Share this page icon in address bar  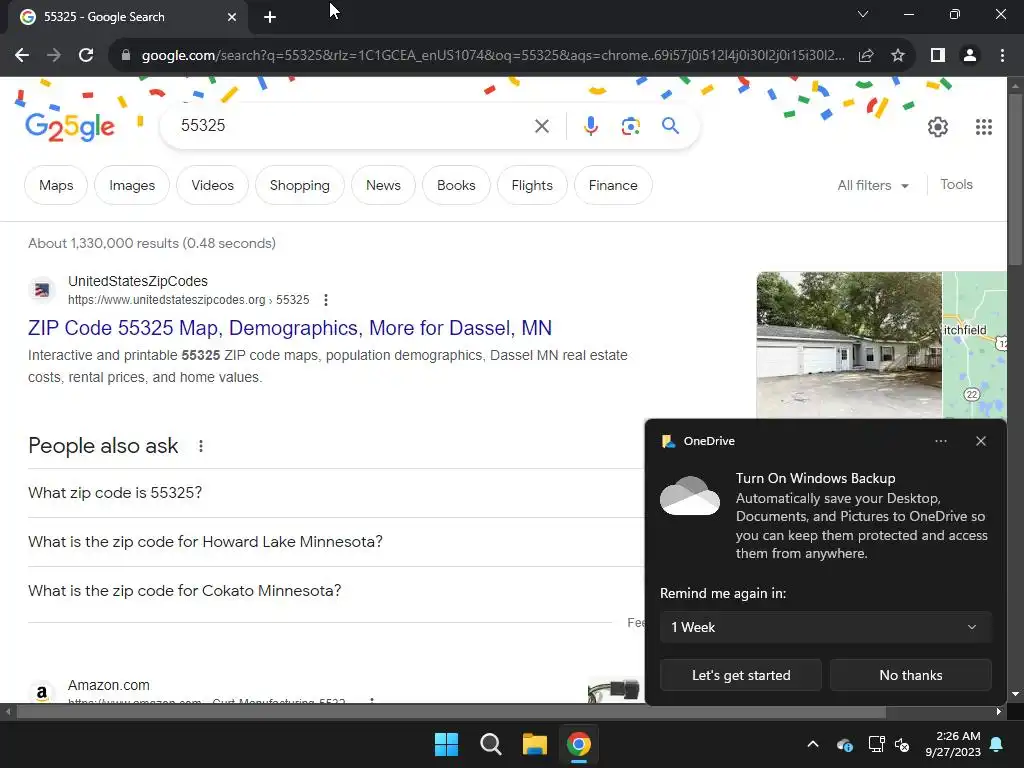[x=866, y=56]
